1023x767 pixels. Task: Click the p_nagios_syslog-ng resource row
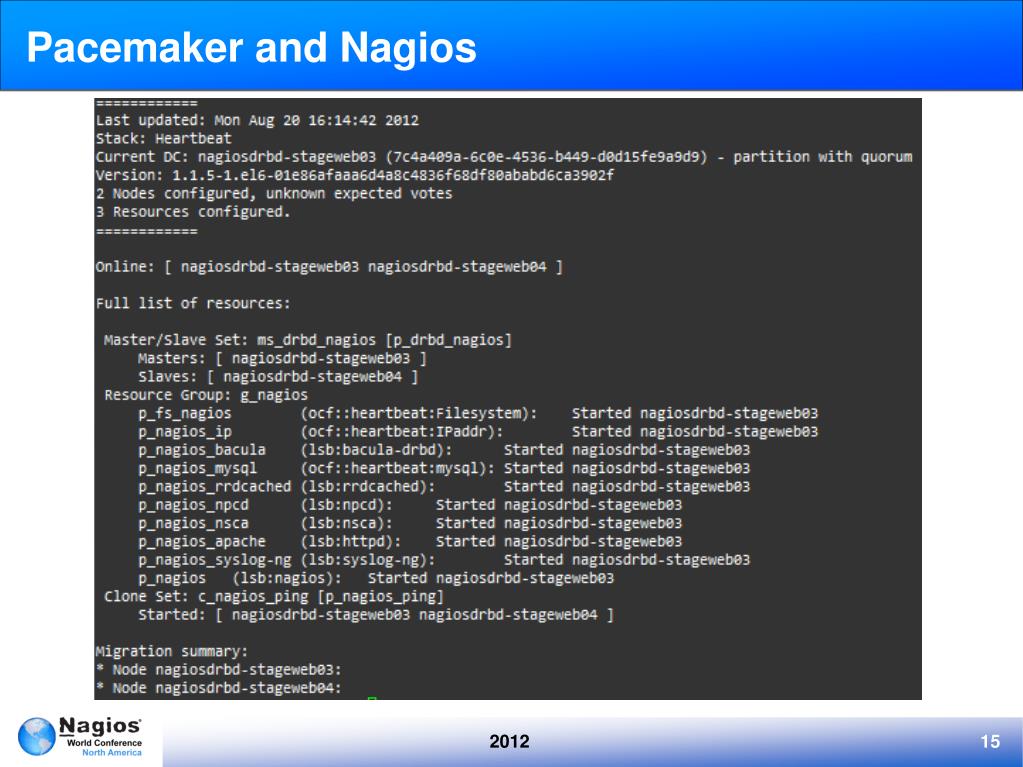coord(444,559)
